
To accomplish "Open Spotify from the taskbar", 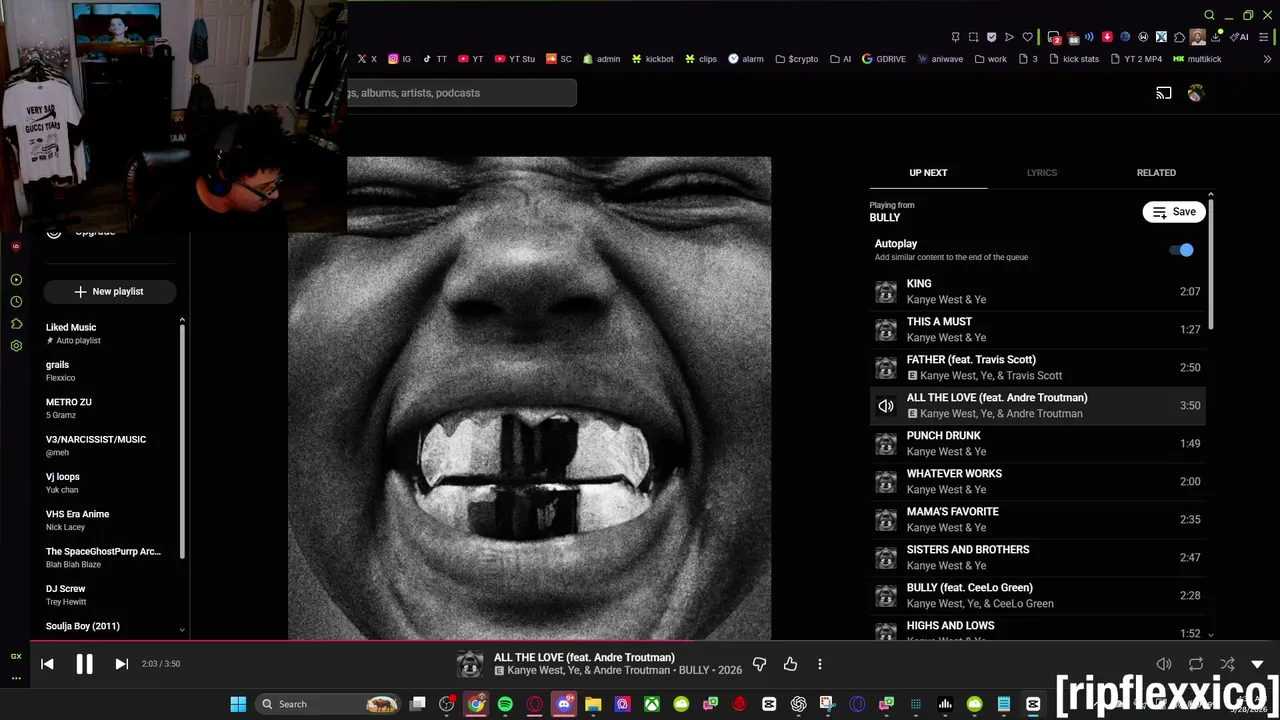I will point(505,704).
